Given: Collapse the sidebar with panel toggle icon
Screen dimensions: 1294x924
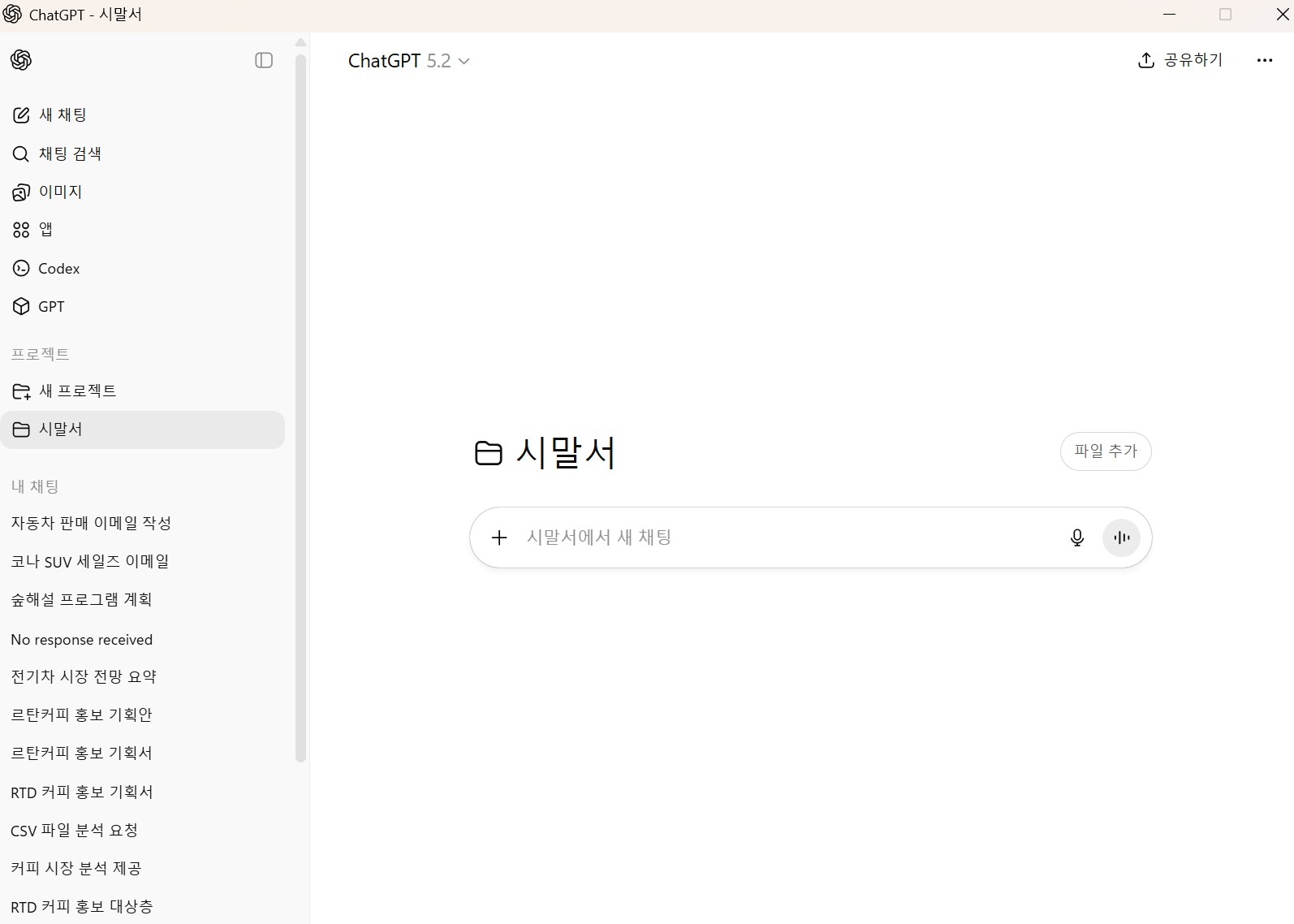Looking at the screenshot, I should click(x=264, y=60).
